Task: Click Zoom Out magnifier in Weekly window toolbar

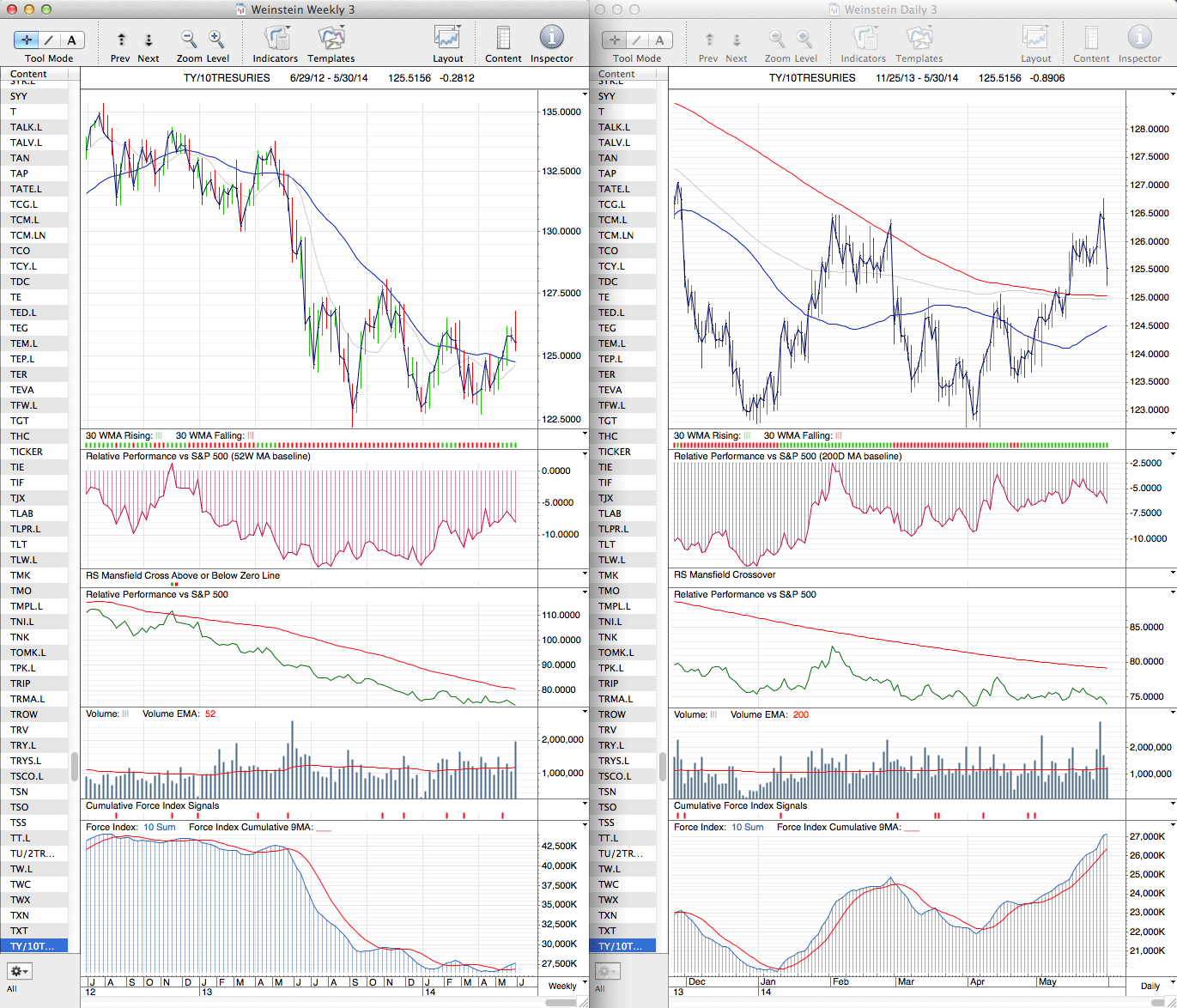Action: 189,39
